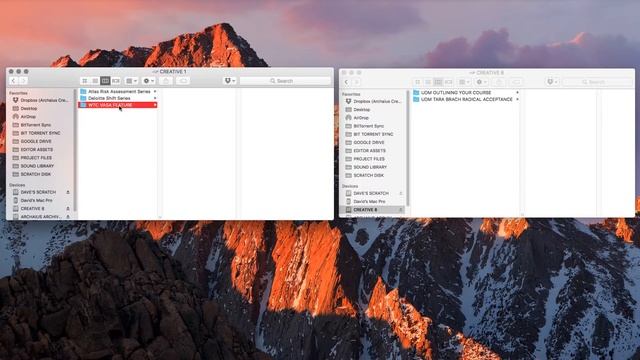Viewport: 640px width, 360px height.
Task: Select column view in CREATIVE 8 window
Action: [438, 82]
